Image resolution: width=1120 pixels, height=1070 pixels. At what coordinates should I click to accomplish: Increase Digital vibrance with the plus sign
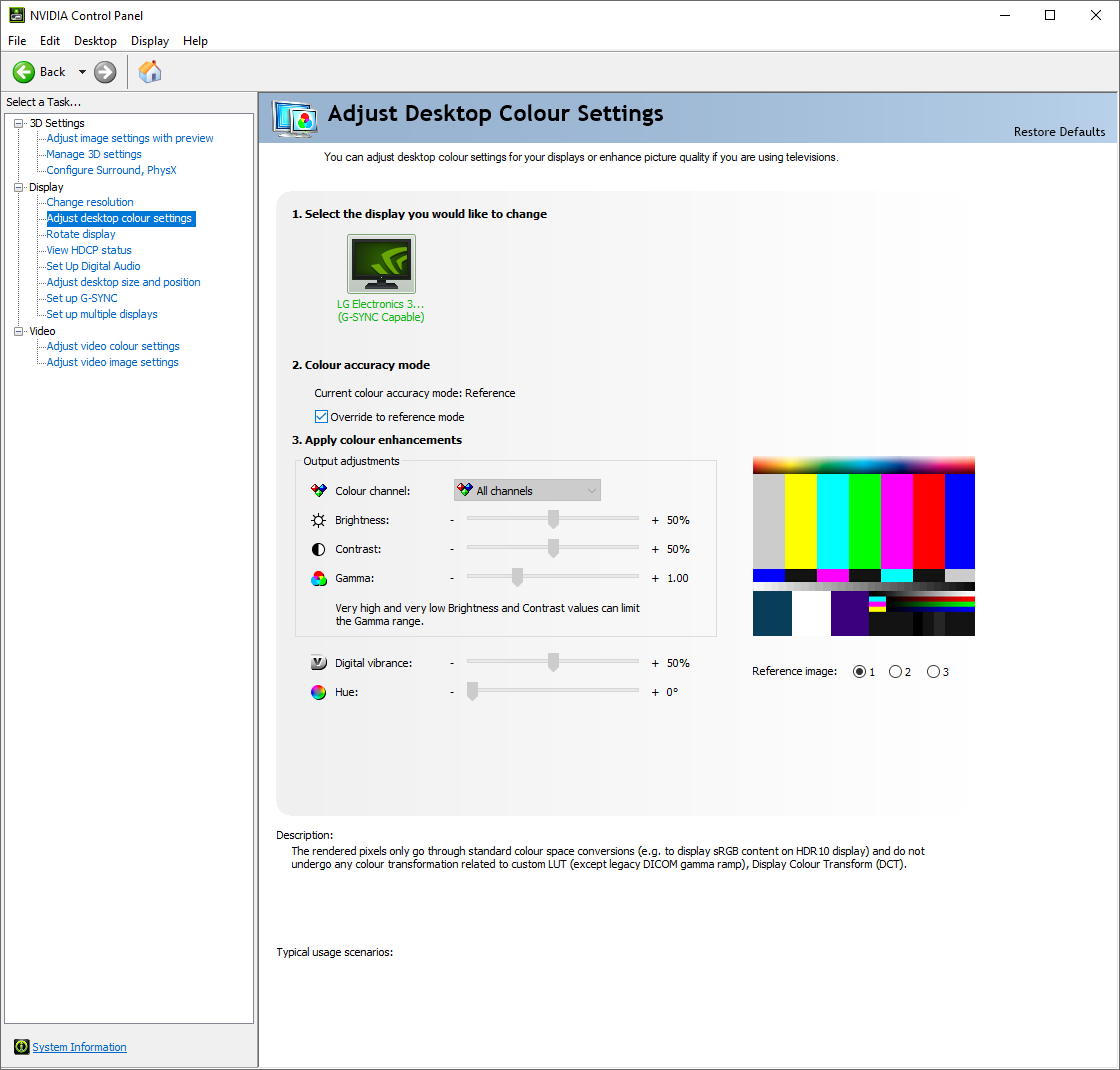pyautogui.click(x=655, y=664)
